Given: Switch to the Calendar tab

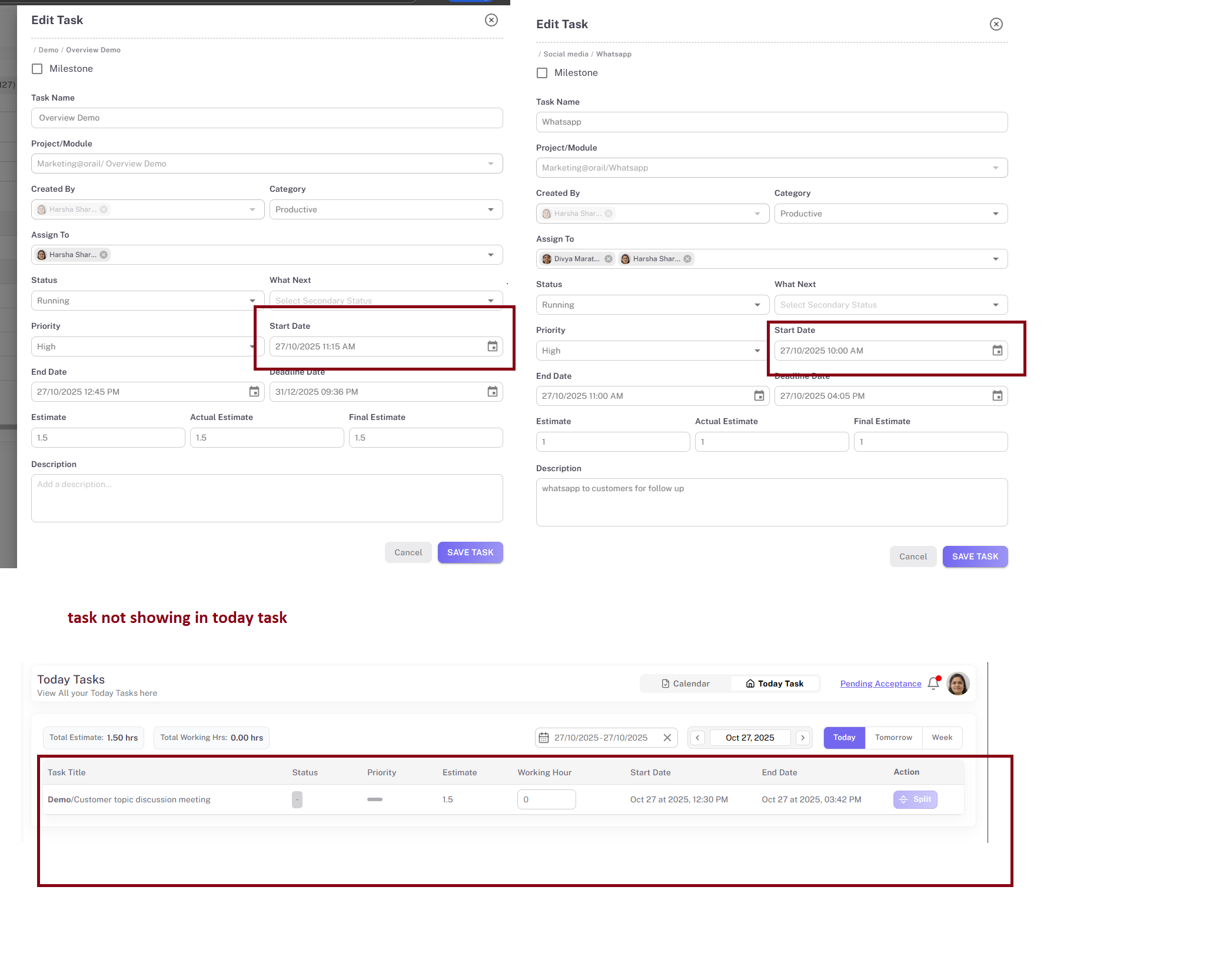Looking at the screenshot, I should (x=686, y=684).
